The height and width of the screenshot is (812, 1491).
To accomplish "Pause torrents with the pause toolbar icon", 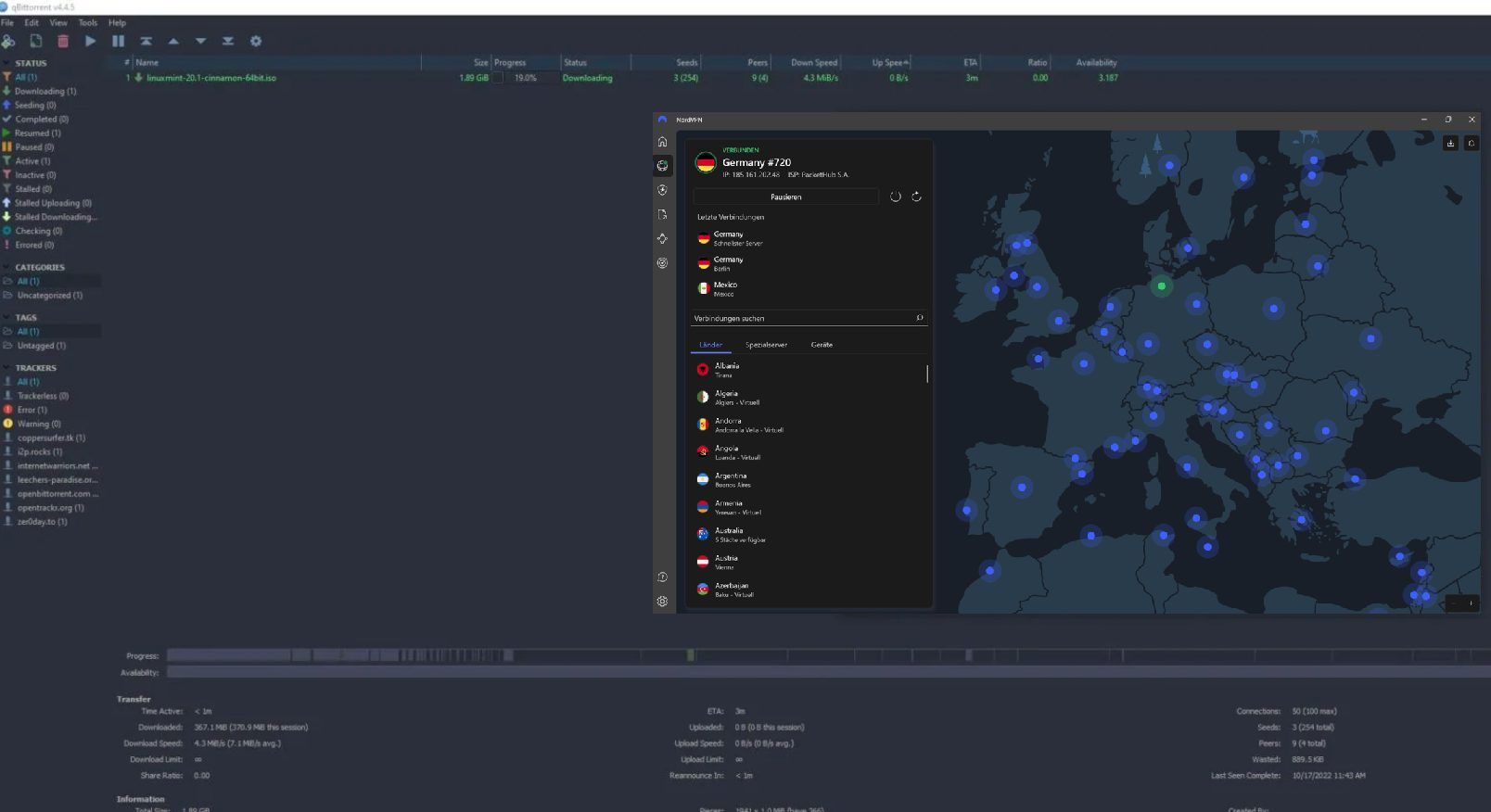I will [x=118, y=41].
